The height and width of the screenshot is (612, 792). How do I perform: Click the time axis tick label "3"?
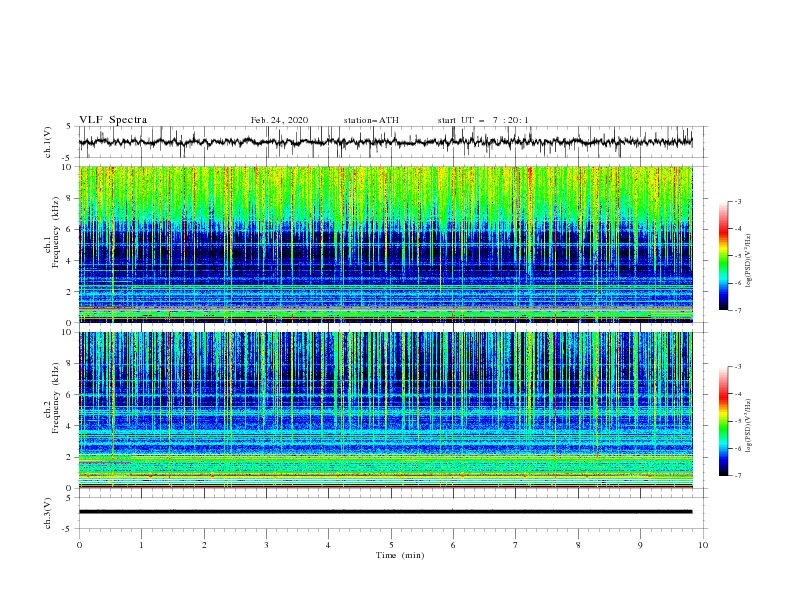[266, 545]
